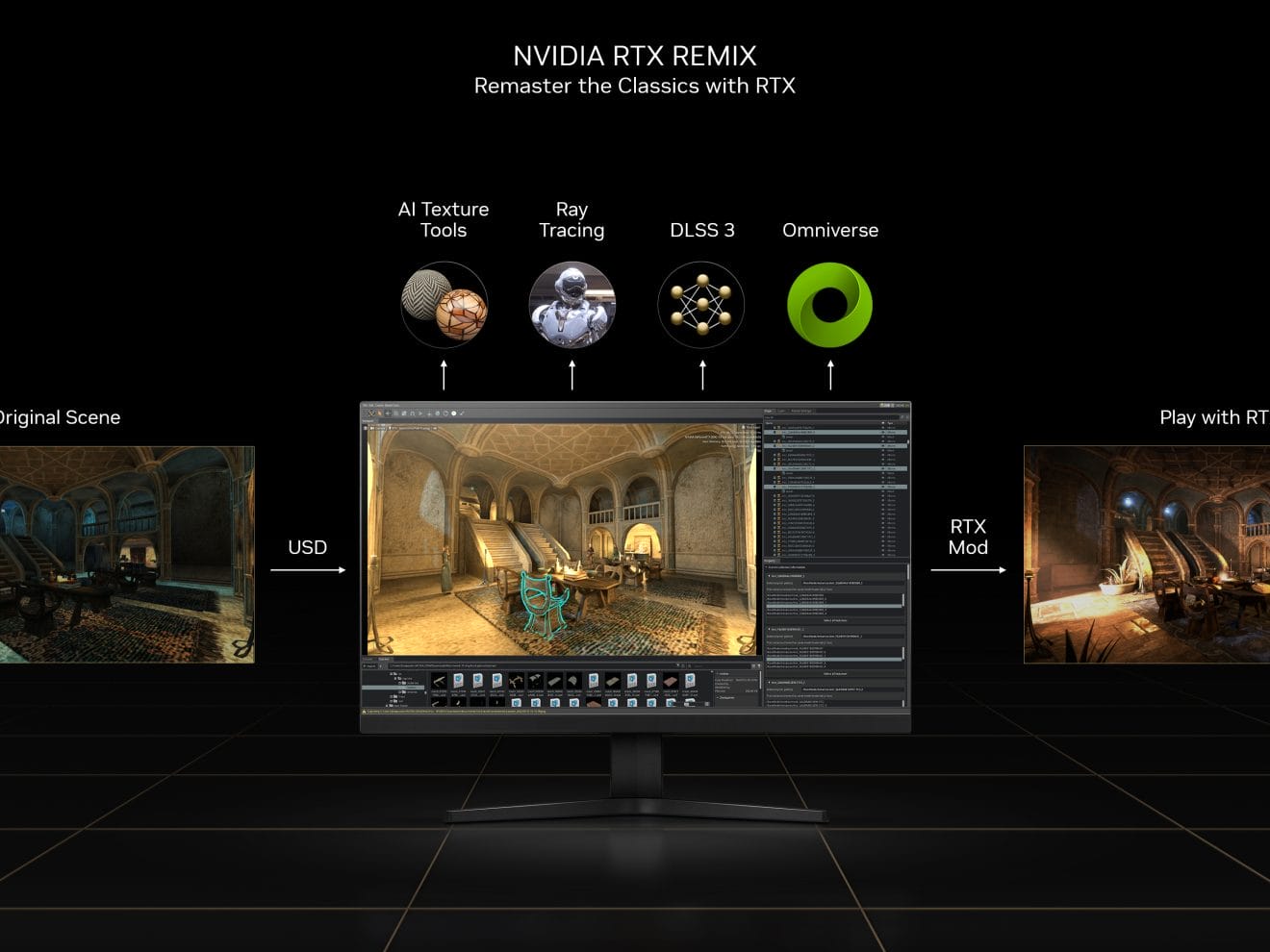Click the Ray Tracing robot icon
Screen dimensions: 1270x952
point(572,306)
